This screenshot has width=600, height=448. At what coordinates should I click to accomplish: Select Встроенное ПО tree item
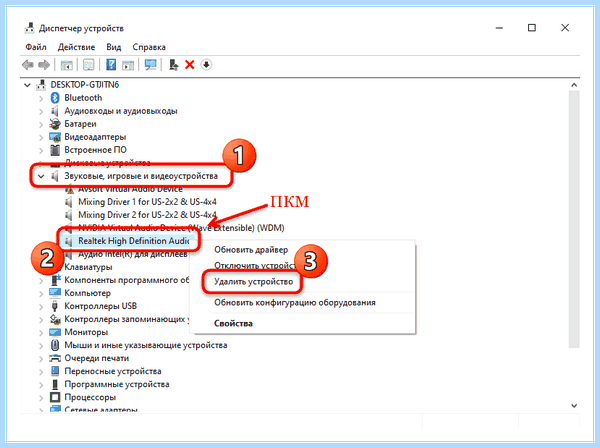(x=95, y=150)
